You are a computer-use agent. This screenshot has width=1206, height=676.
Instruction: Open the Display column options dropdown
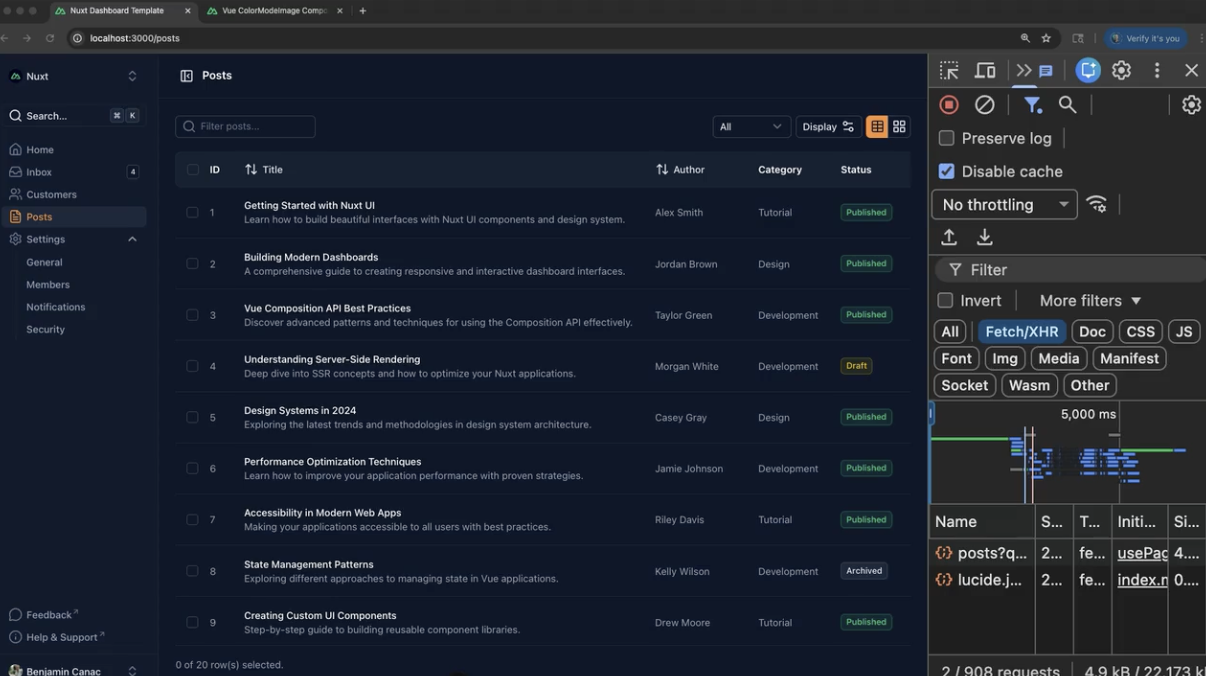[x=827, y=127]
